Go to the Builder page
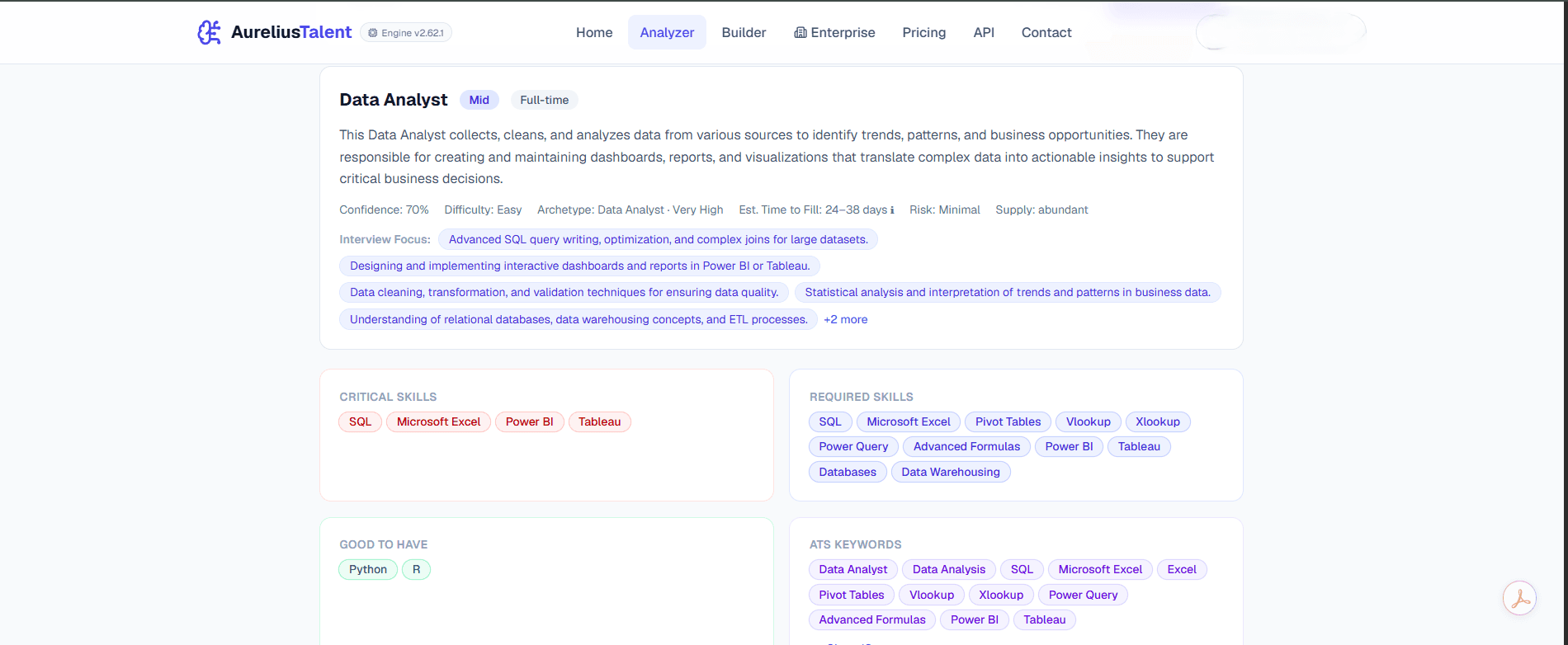Viewport: 1568px width, 645px height. [x=744, y=32]
